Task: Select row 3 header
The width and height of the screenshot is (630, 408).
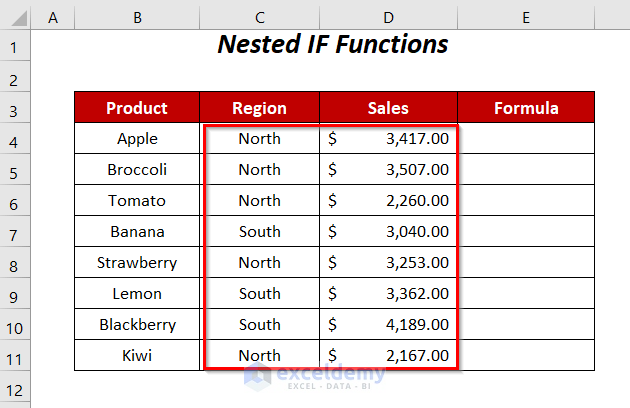Action: 16,108
